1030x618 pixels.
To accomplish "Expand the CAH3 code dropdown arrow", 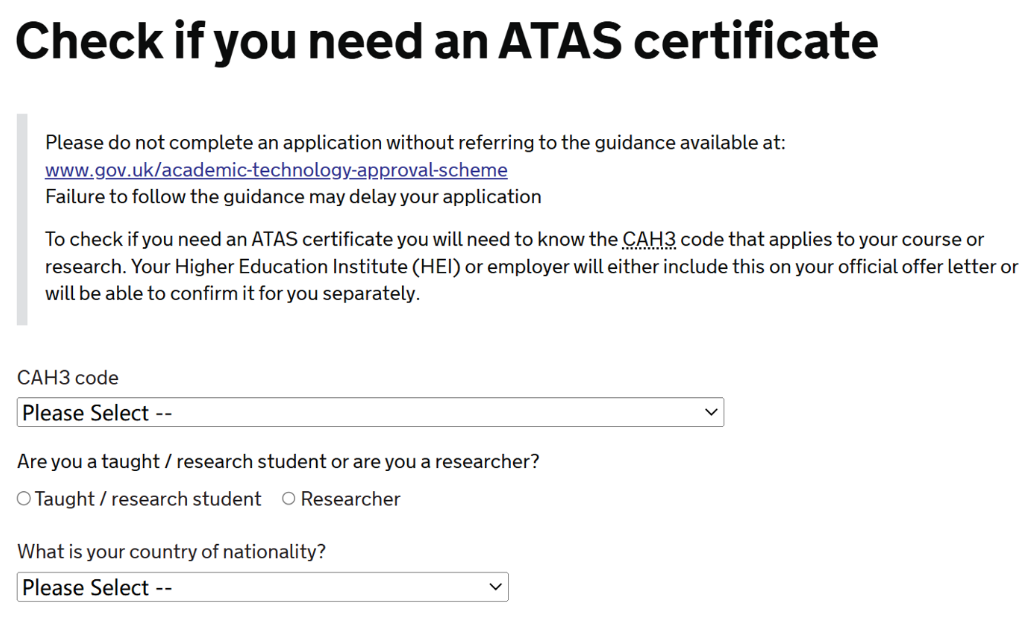I will (x=711, y=412).
